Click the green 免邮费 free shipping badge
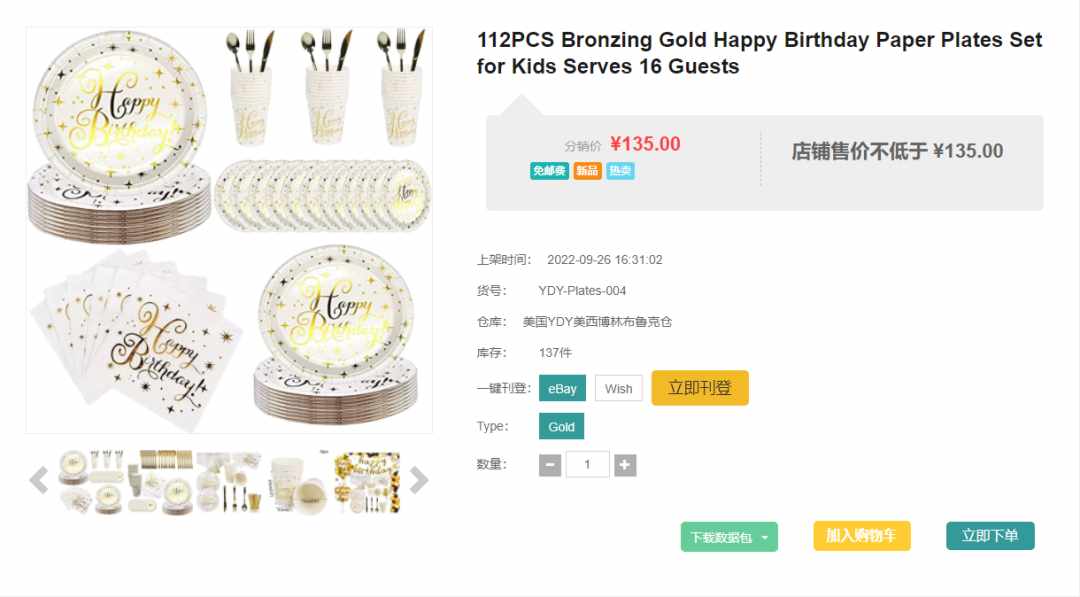1080x597 pixels. click(x=549, y=171)
